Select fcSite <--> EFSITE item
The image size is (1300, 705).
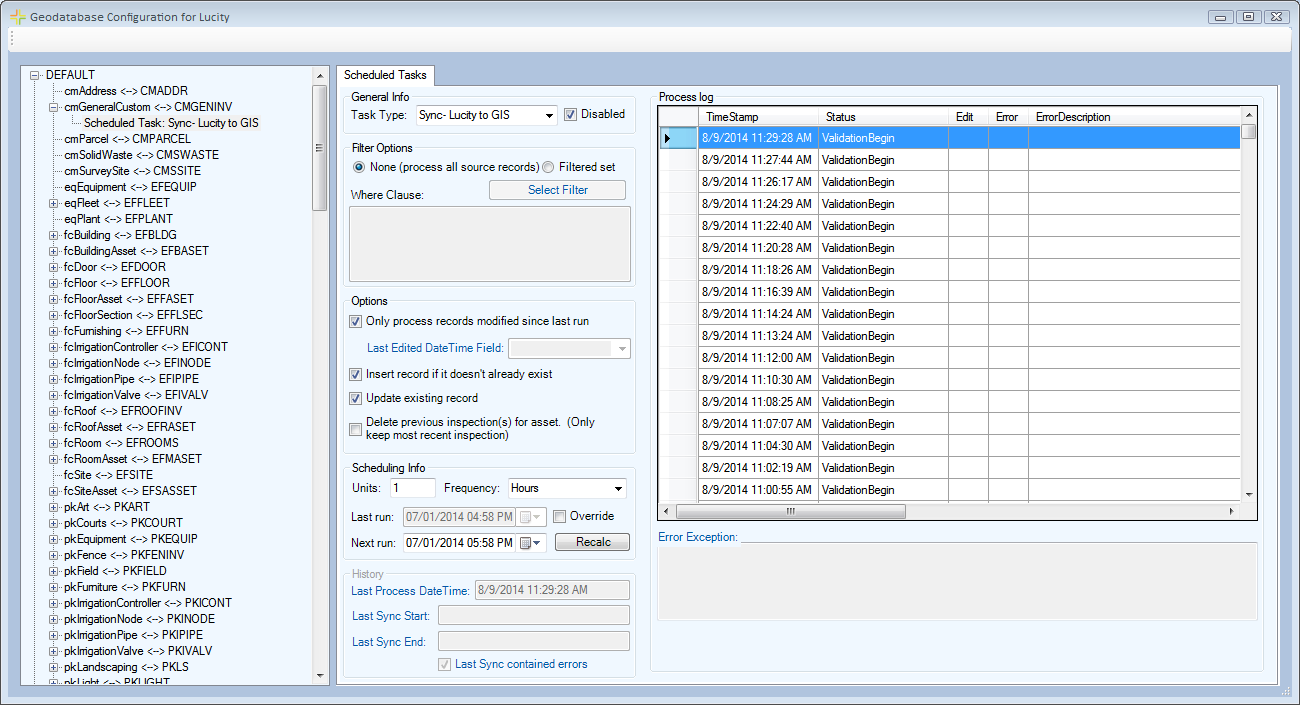click(108, 475)
